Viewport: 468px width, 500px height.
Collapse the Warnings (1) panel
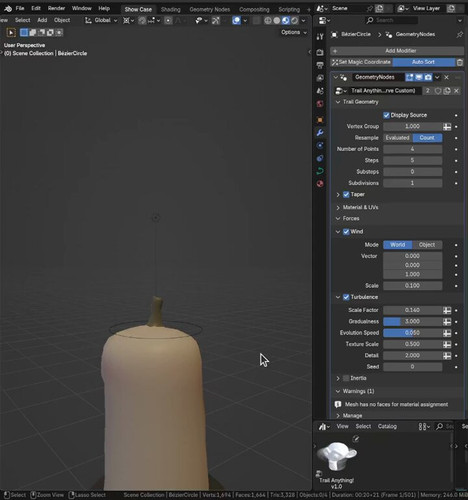[338, 392]
